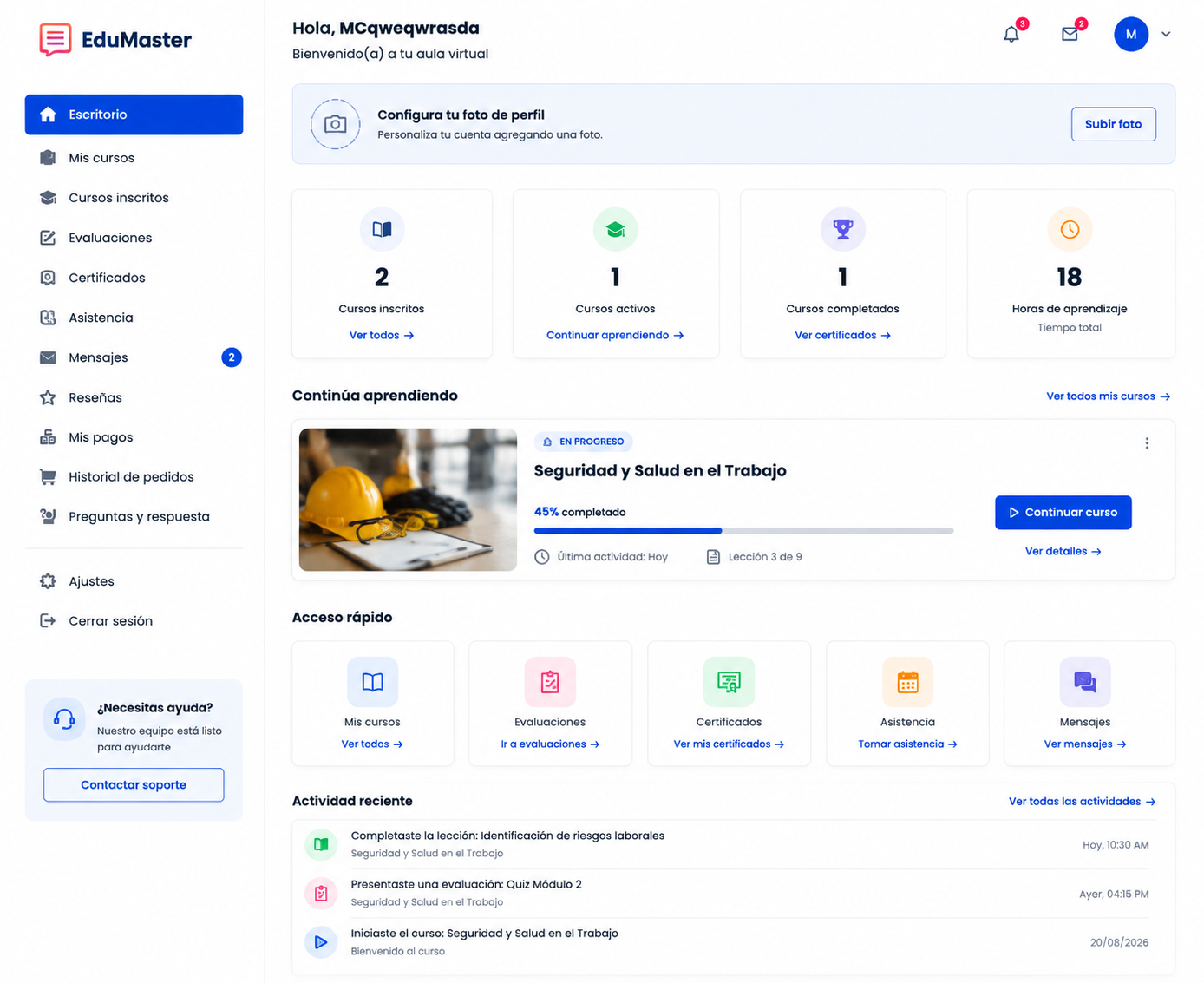Click the green lesson completed activity icon

pos(321,844)
